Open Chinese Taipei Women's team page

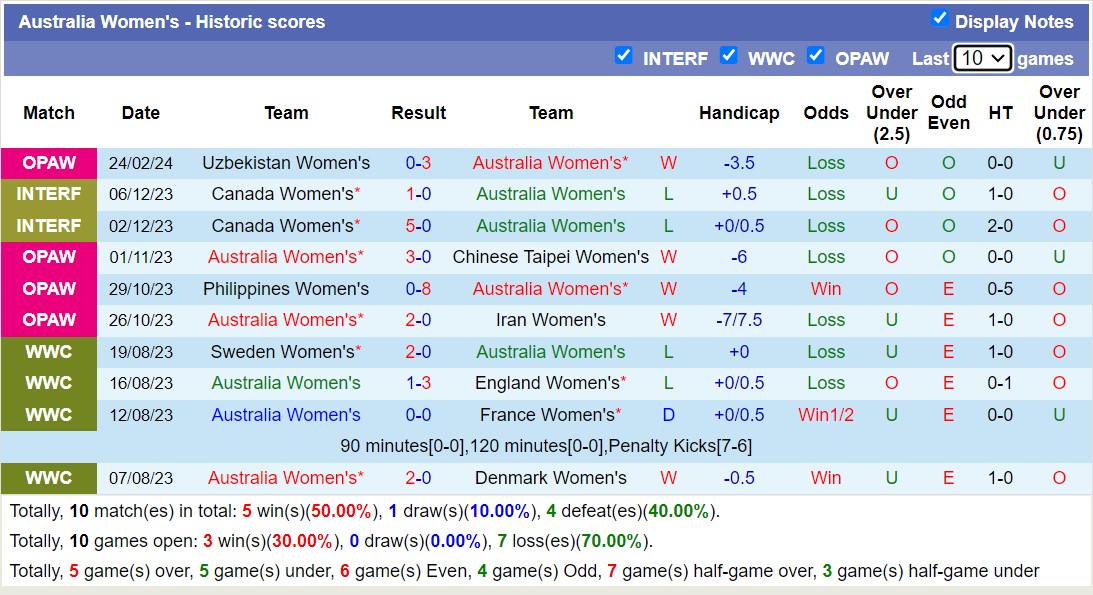pos(550,257)
